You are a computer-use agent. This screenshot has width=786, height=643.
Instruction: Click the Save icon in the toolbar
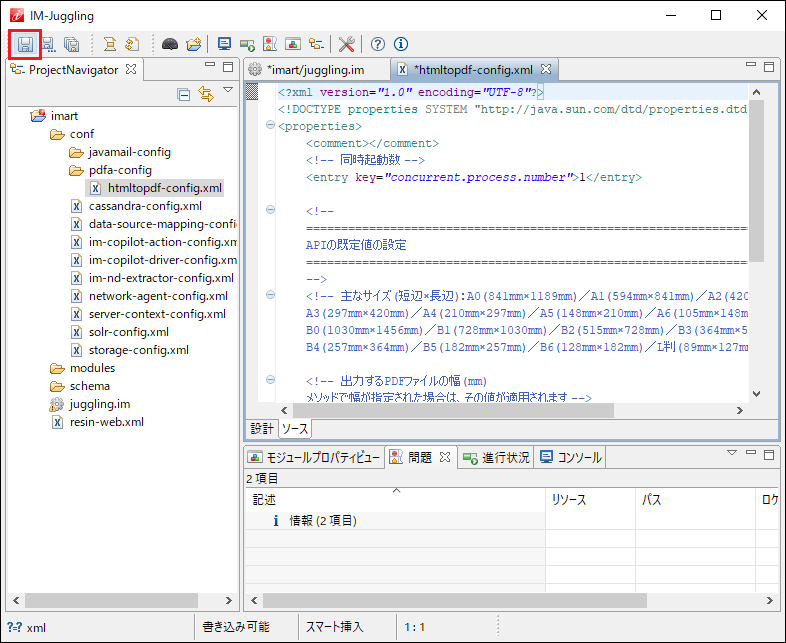point(25,44)
